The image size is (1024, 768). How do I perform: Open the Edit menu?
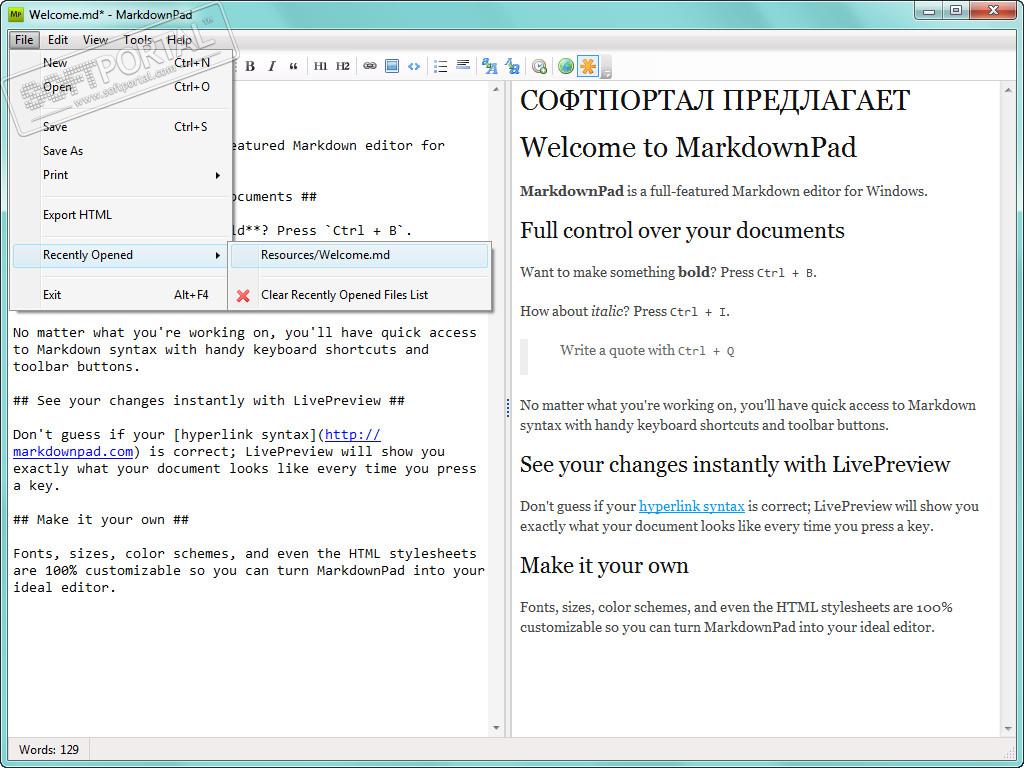pyautogui.click(x=57, y=40)
